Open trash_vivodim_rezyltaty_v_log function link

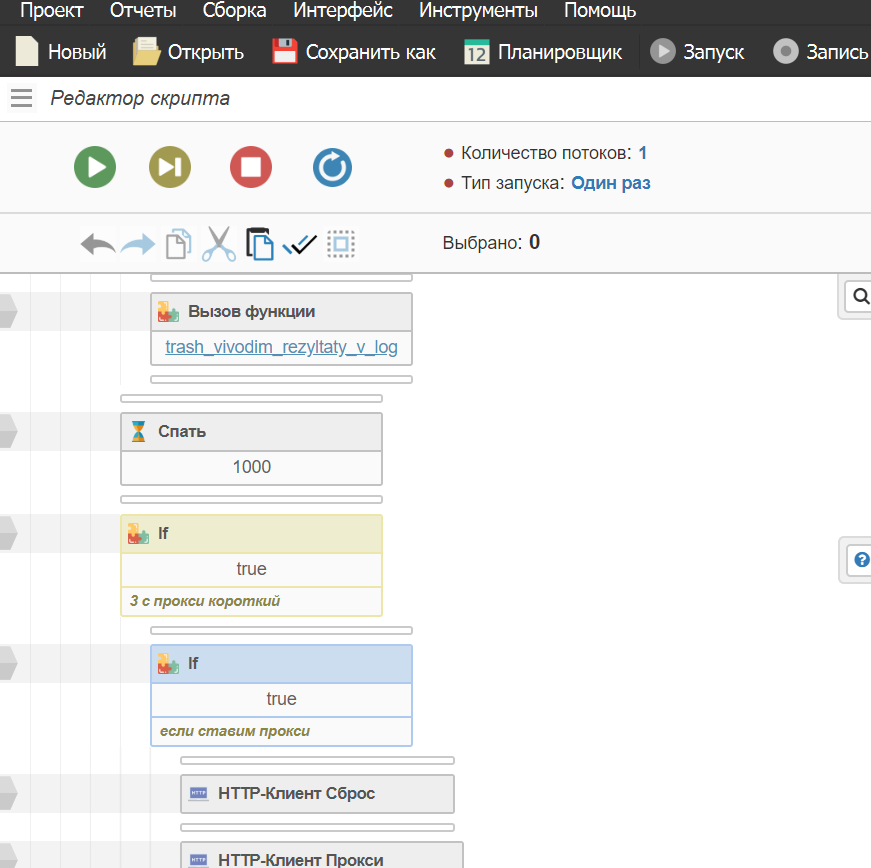(281, 347)
